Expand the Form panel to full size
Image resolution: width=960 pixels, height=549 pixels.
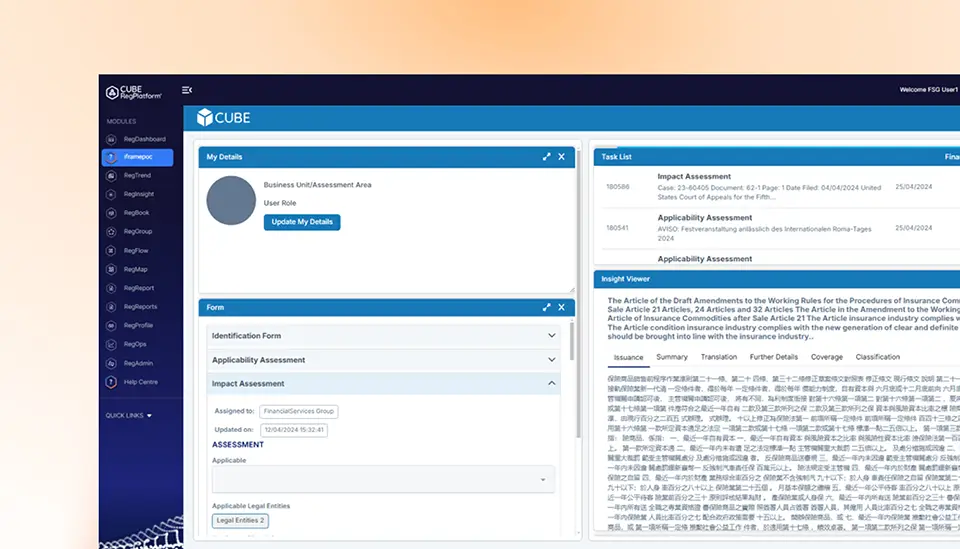point(546,308)
